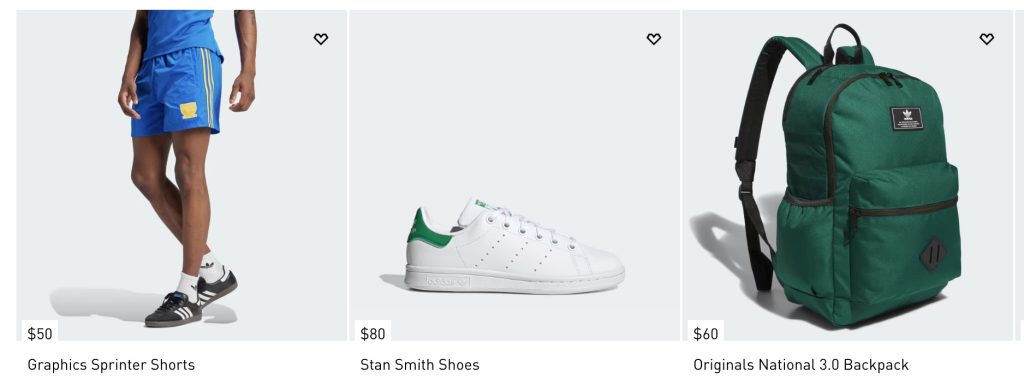This screenshot has height=378, width=1024.
Task: Open the blue Graphics Sprinter Shorts image
Action: coord(182,175)
